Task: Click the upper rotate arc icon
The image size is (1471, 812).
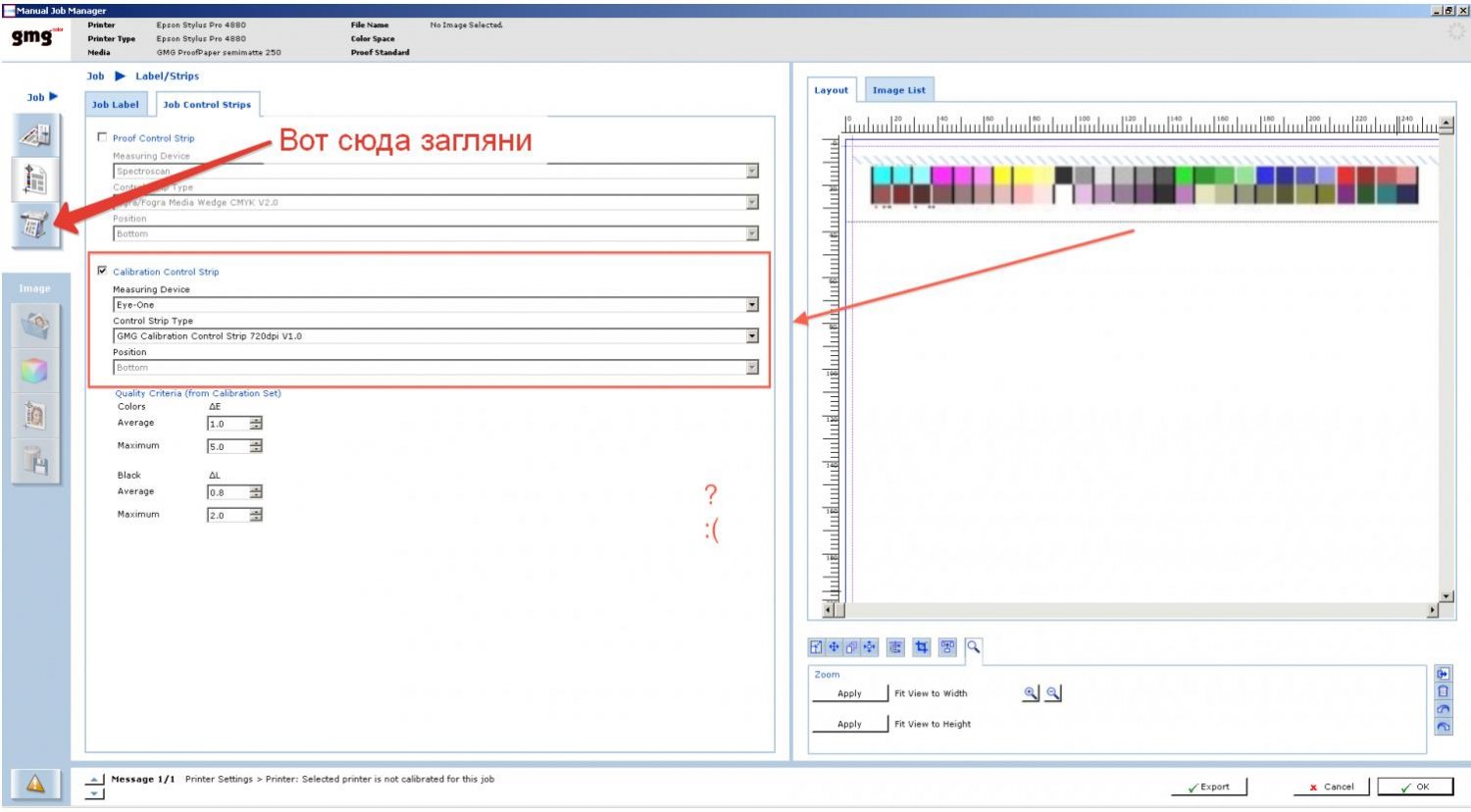Action: (x=1443, y=709)
